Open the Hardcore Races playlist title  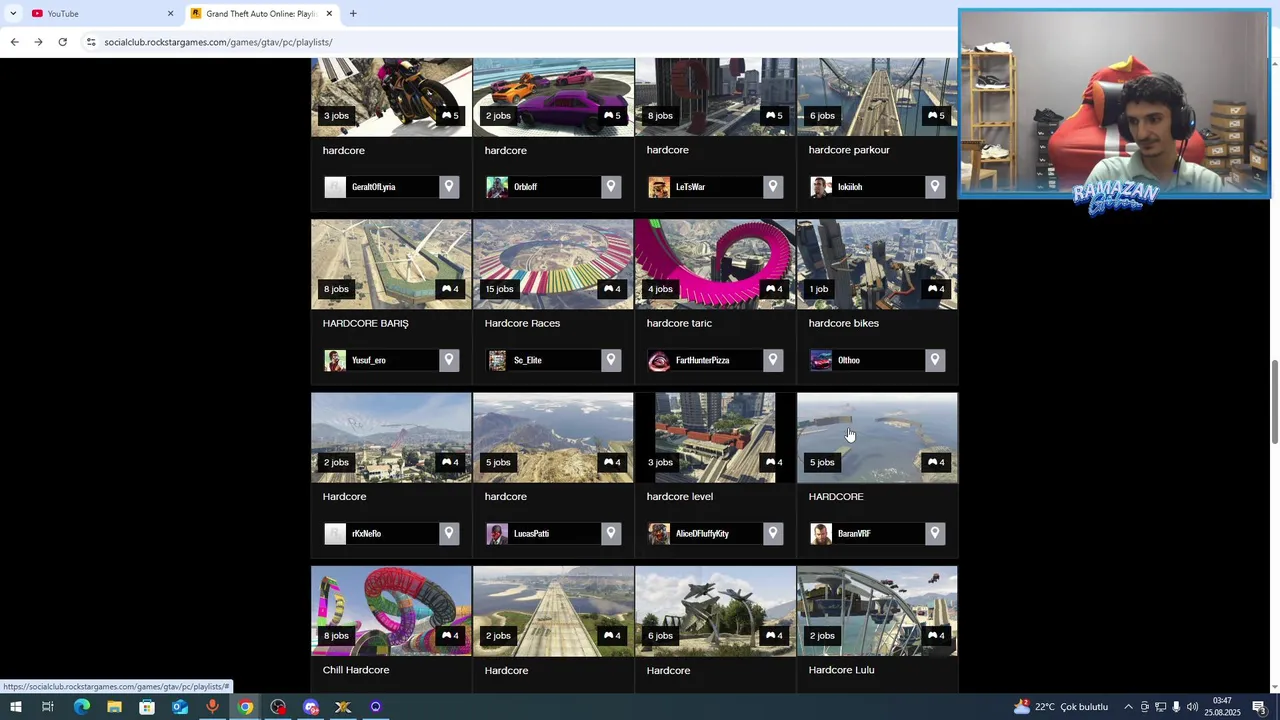coord(522,323)
